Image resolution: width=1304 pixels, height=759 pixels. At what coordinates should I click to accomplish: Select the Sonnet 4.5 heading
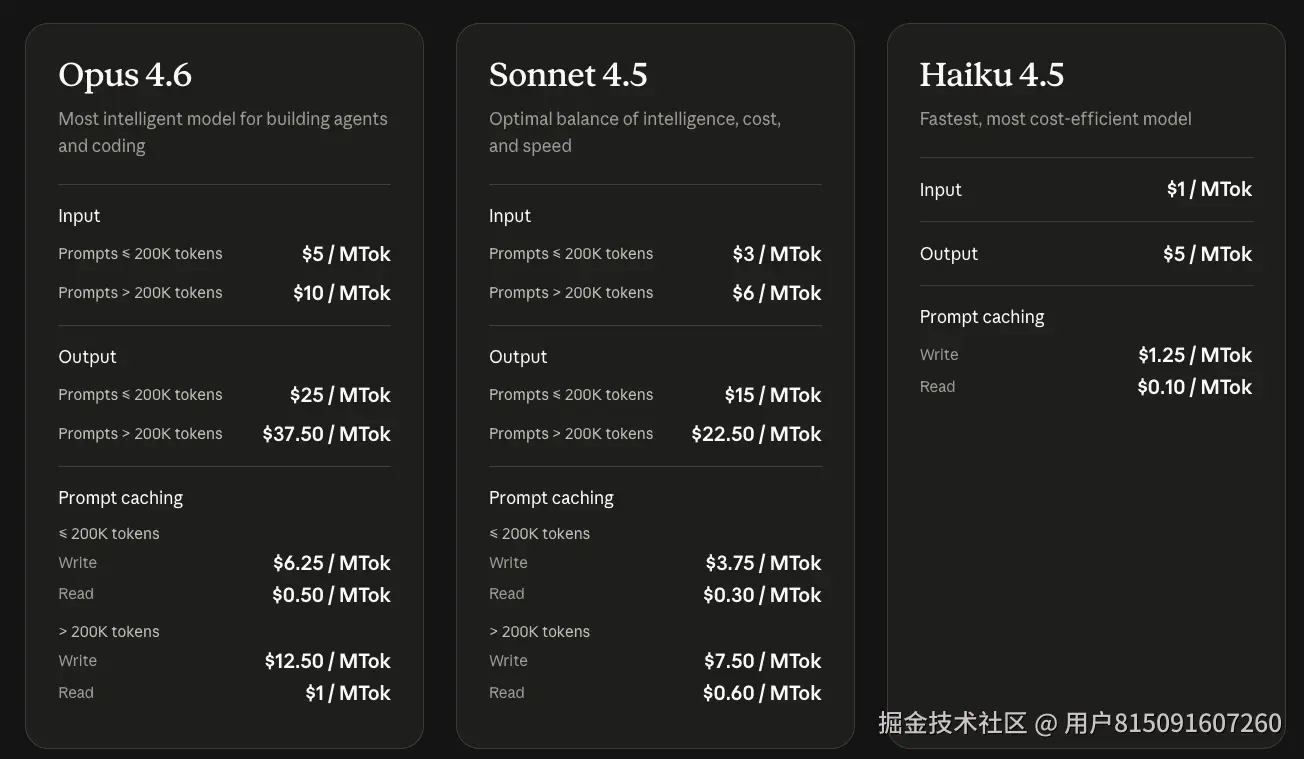coord(568,75)
